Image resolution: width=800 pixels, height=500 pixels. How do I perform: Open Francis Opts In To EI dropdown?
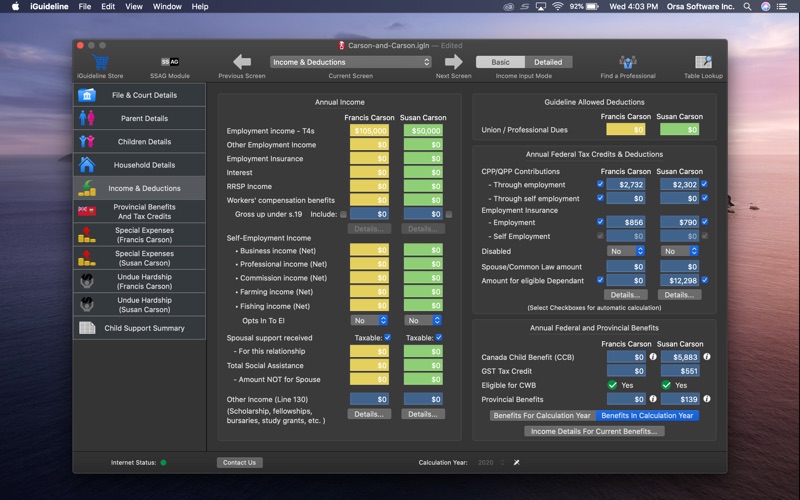[x=369, y=320]
